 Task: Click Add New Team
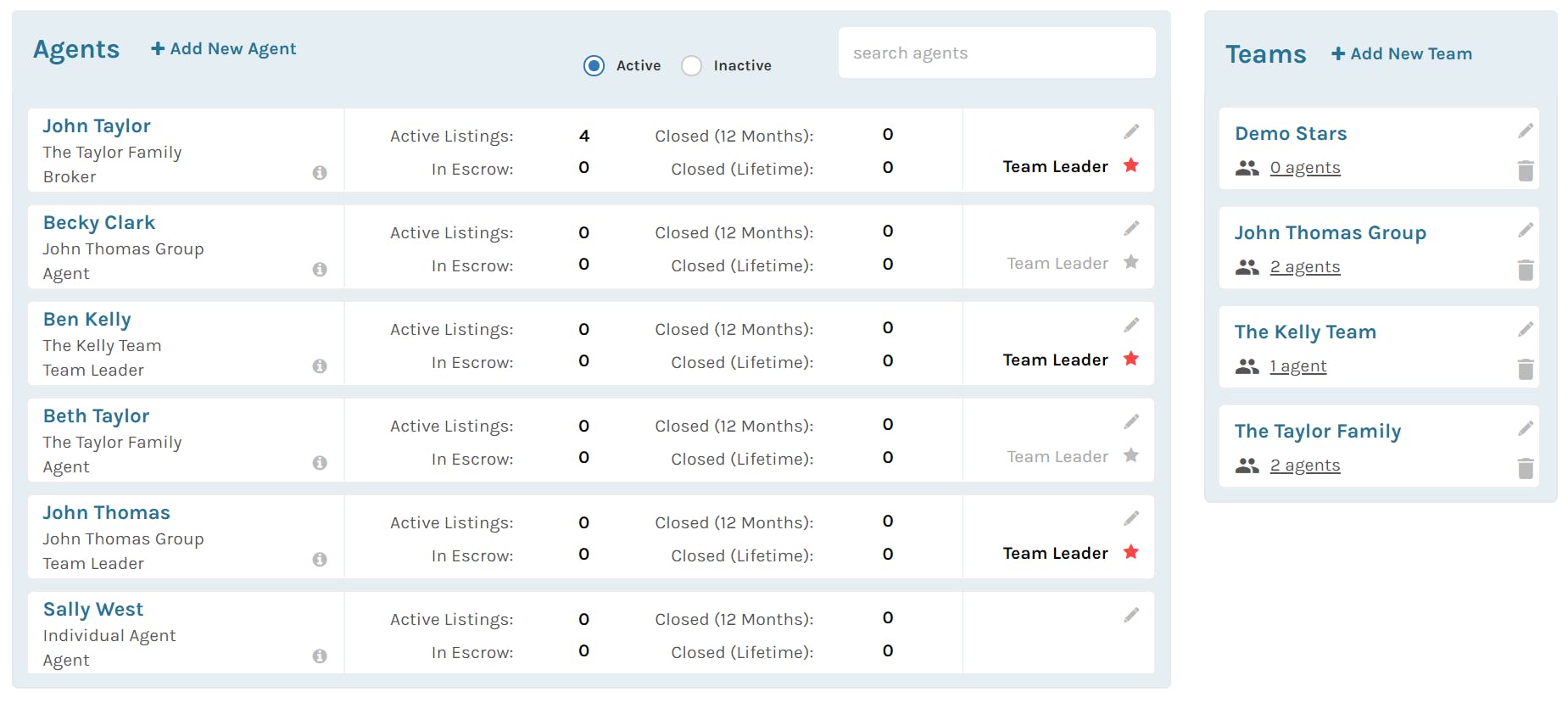(x=1402, y=54)
